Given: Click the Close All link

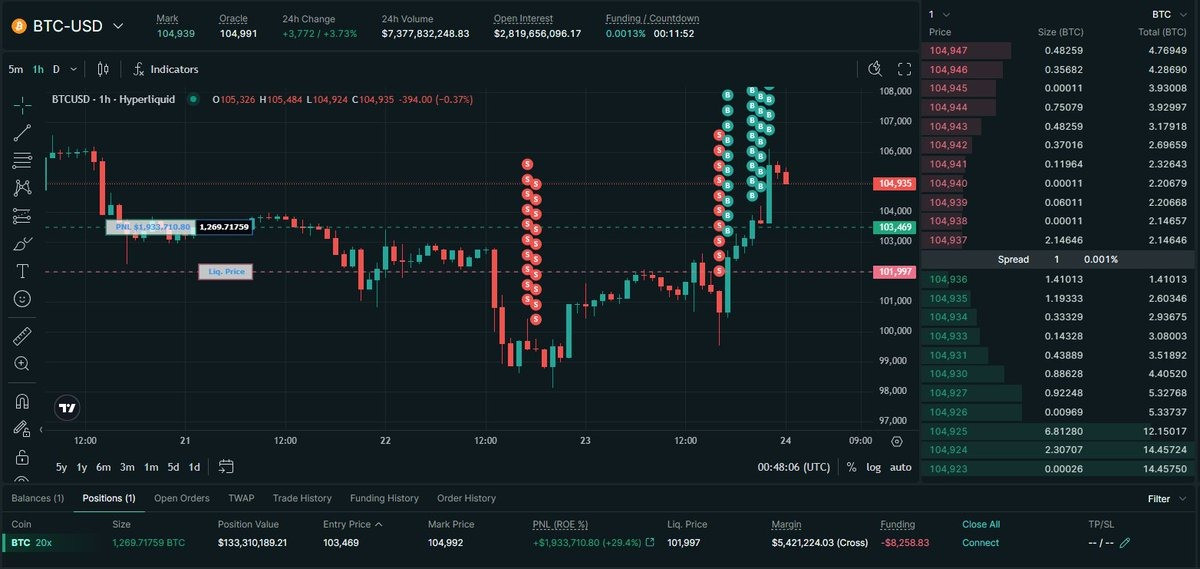Looking at the screenshot, I should point(981,524).
